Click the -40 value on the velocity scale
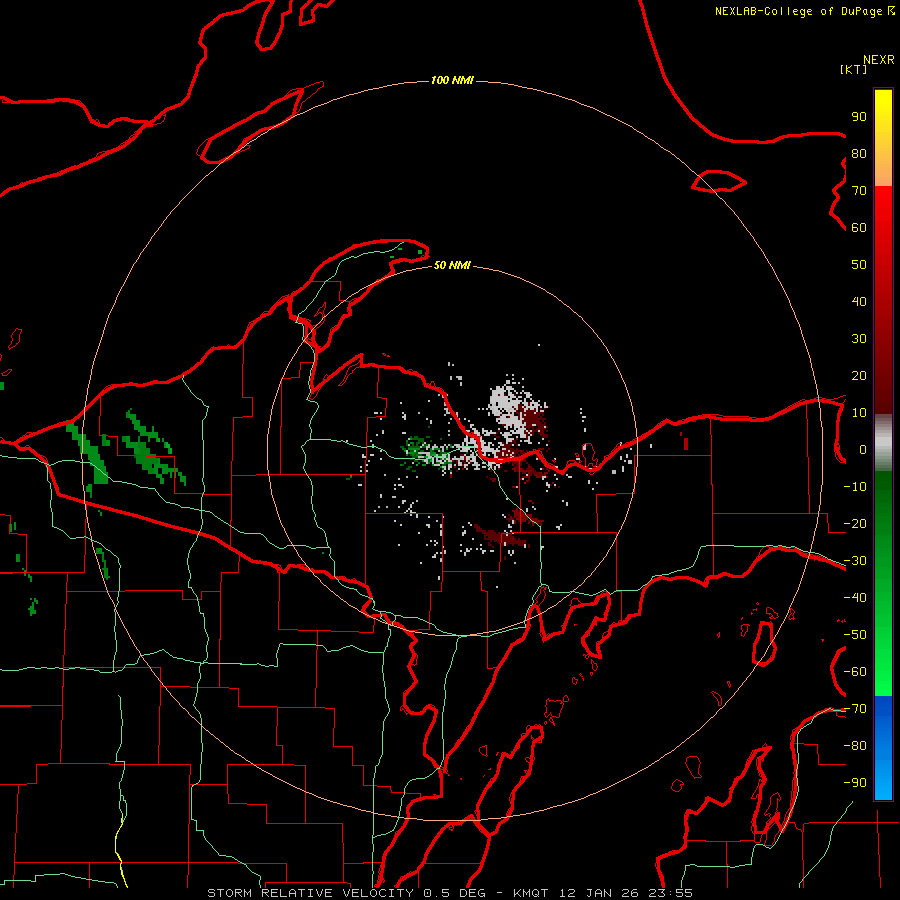Screen dimensions: 900x900 855,598
